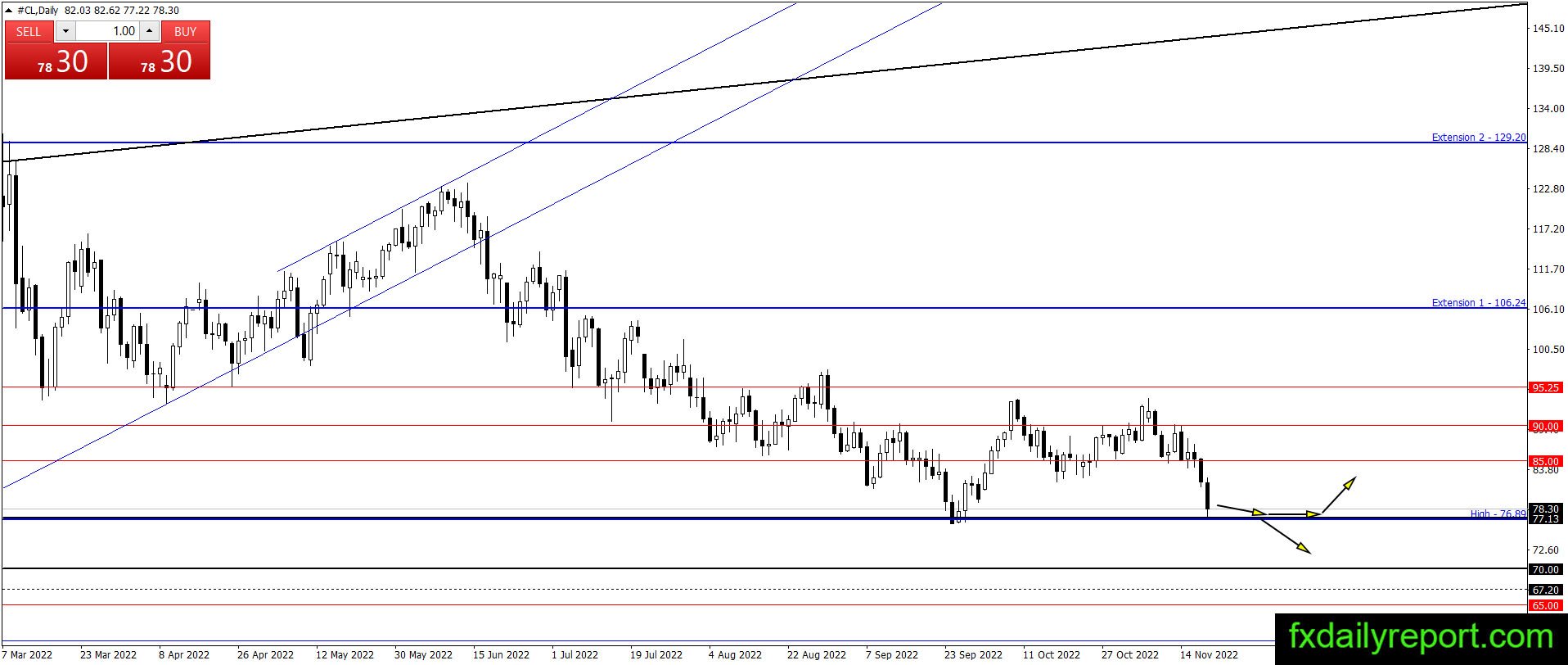
Task: Select the High - 76.89 label
Action: tap(1498, 514)
